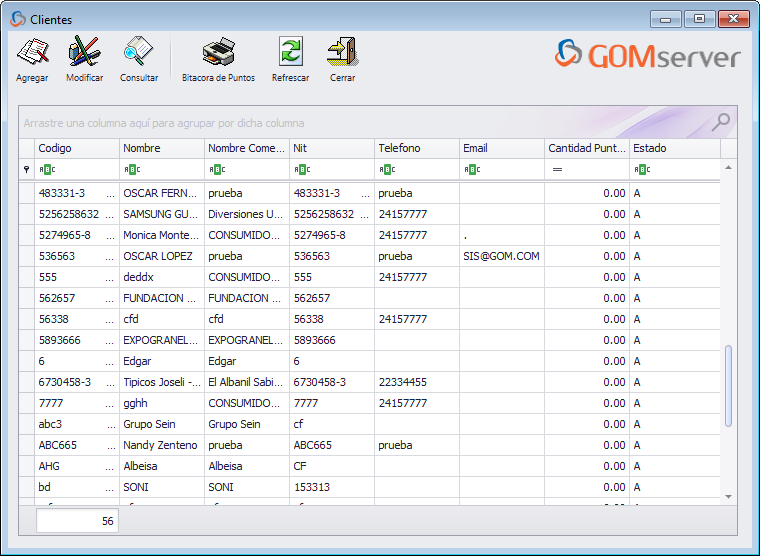
Task: Click the Telefono column filter ABC icon
Action: [x=387, y=169]
